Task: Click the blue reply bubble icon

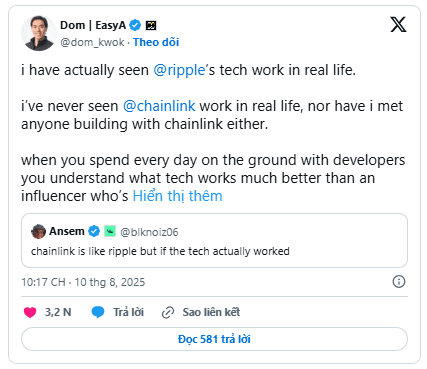Action: tap(98, 312)
